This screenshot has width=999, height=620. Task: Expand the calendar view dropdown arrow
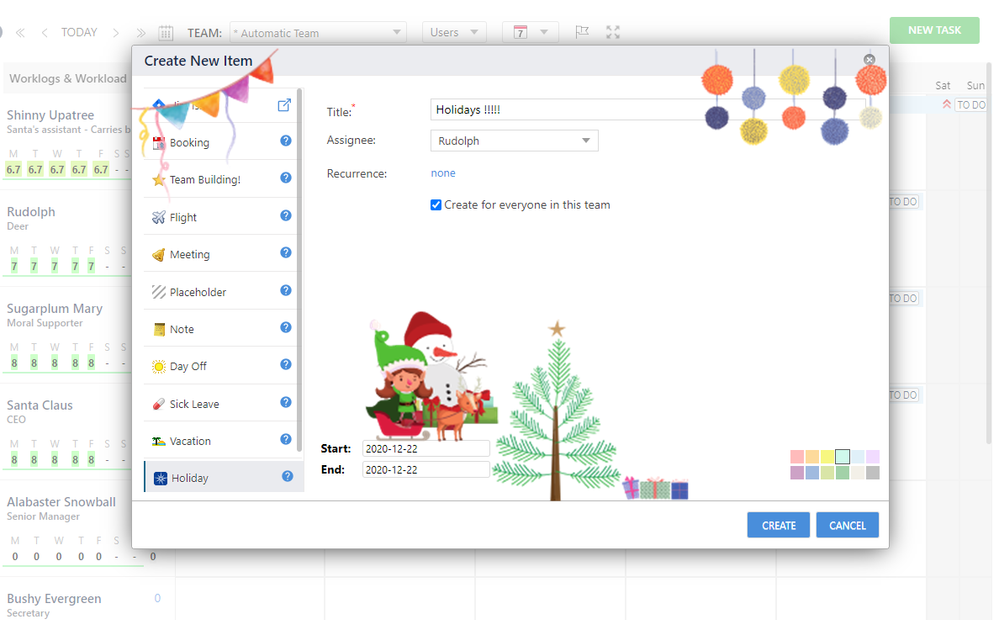(x=543, y=32)
